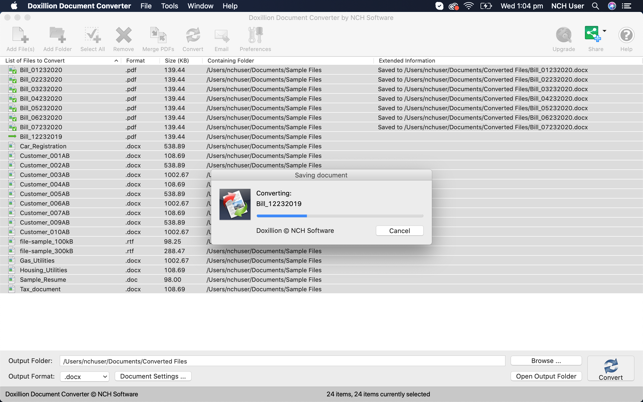Select the Customer_007AB file name

[x=45, y=213]
